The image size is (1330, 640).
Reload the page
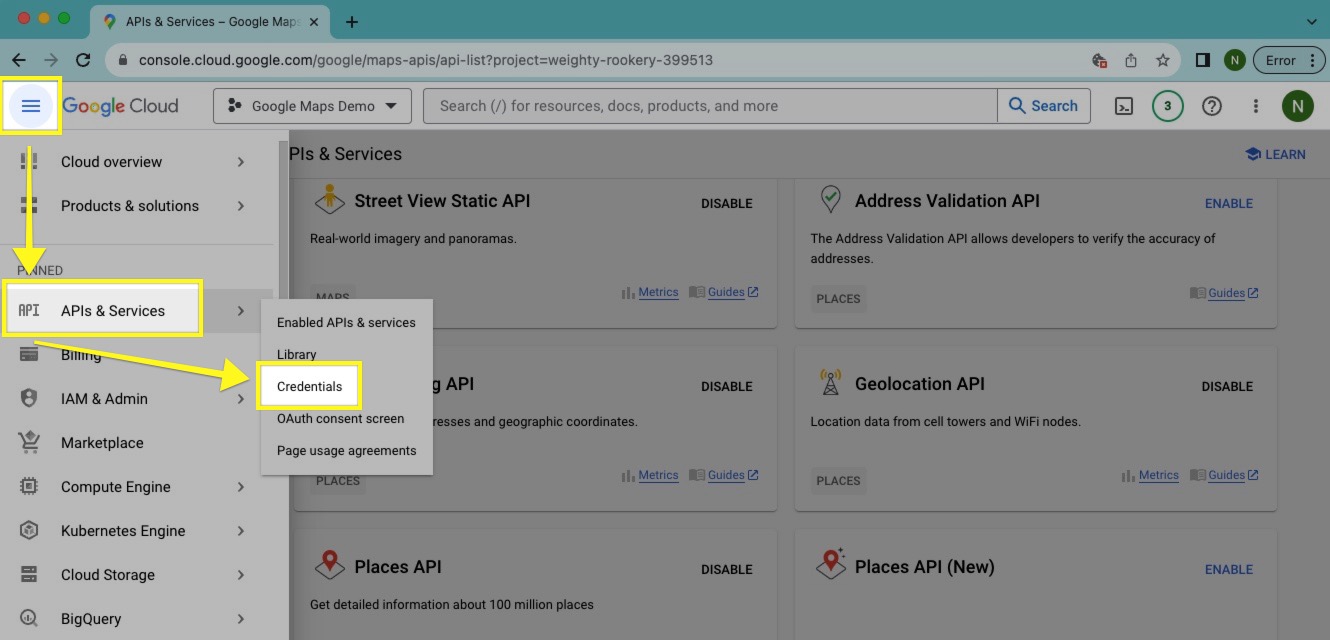coord(83,60)
